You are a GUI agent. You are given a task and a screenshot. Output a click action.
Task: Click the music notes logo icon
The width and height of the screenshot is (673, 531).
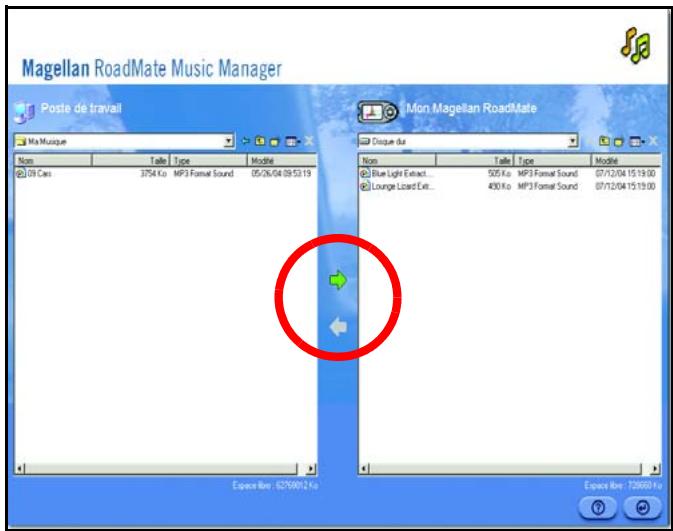click(636, 45)
